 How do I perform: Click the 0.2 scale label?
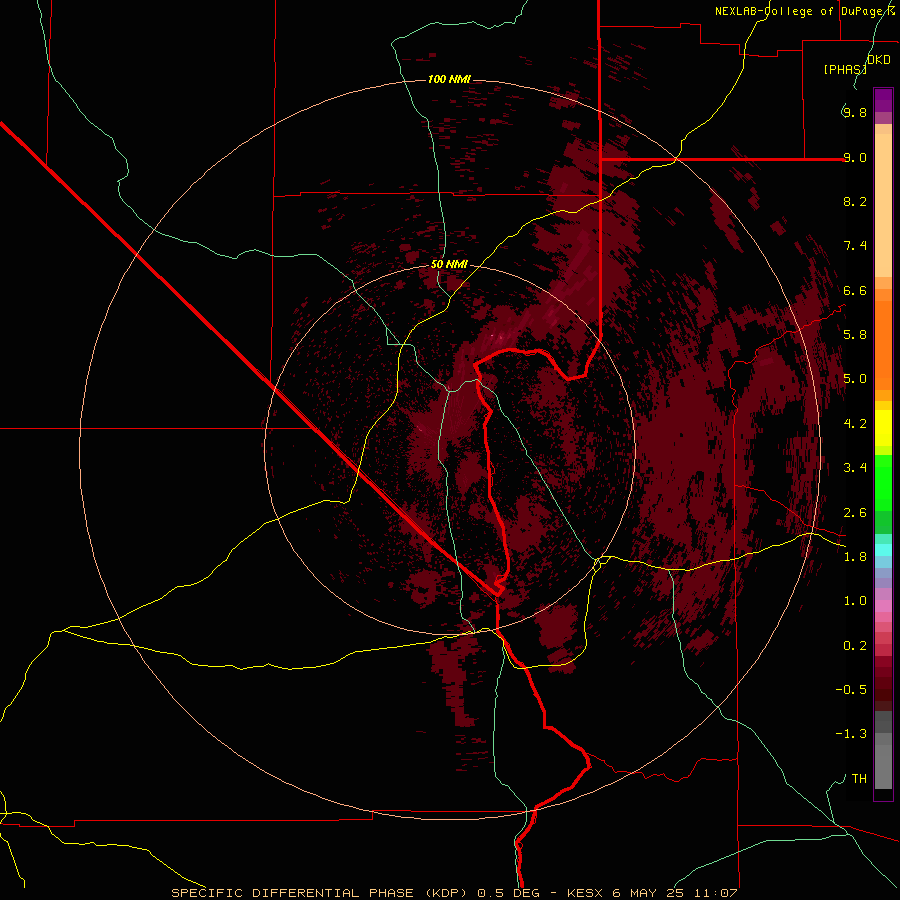855,646
